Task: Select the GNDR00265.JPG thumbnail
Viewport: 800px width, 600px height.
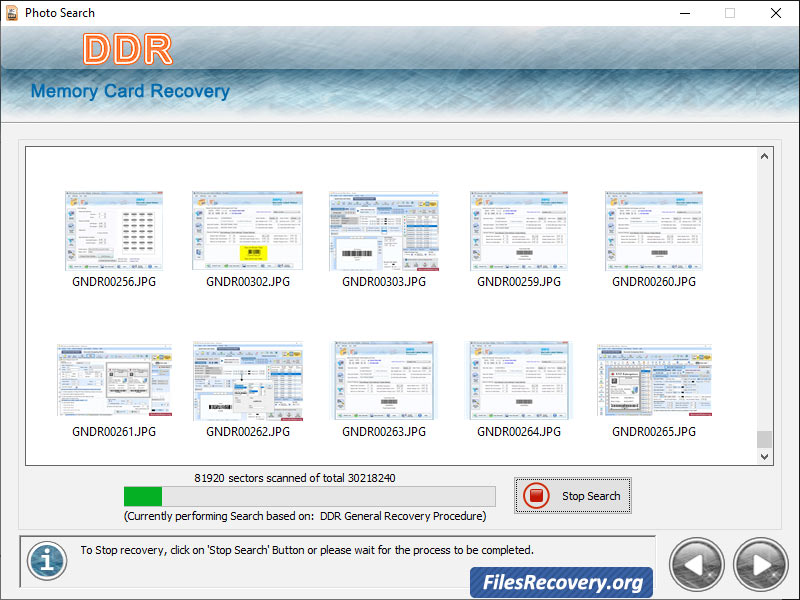Action: [x=653, y=383]
